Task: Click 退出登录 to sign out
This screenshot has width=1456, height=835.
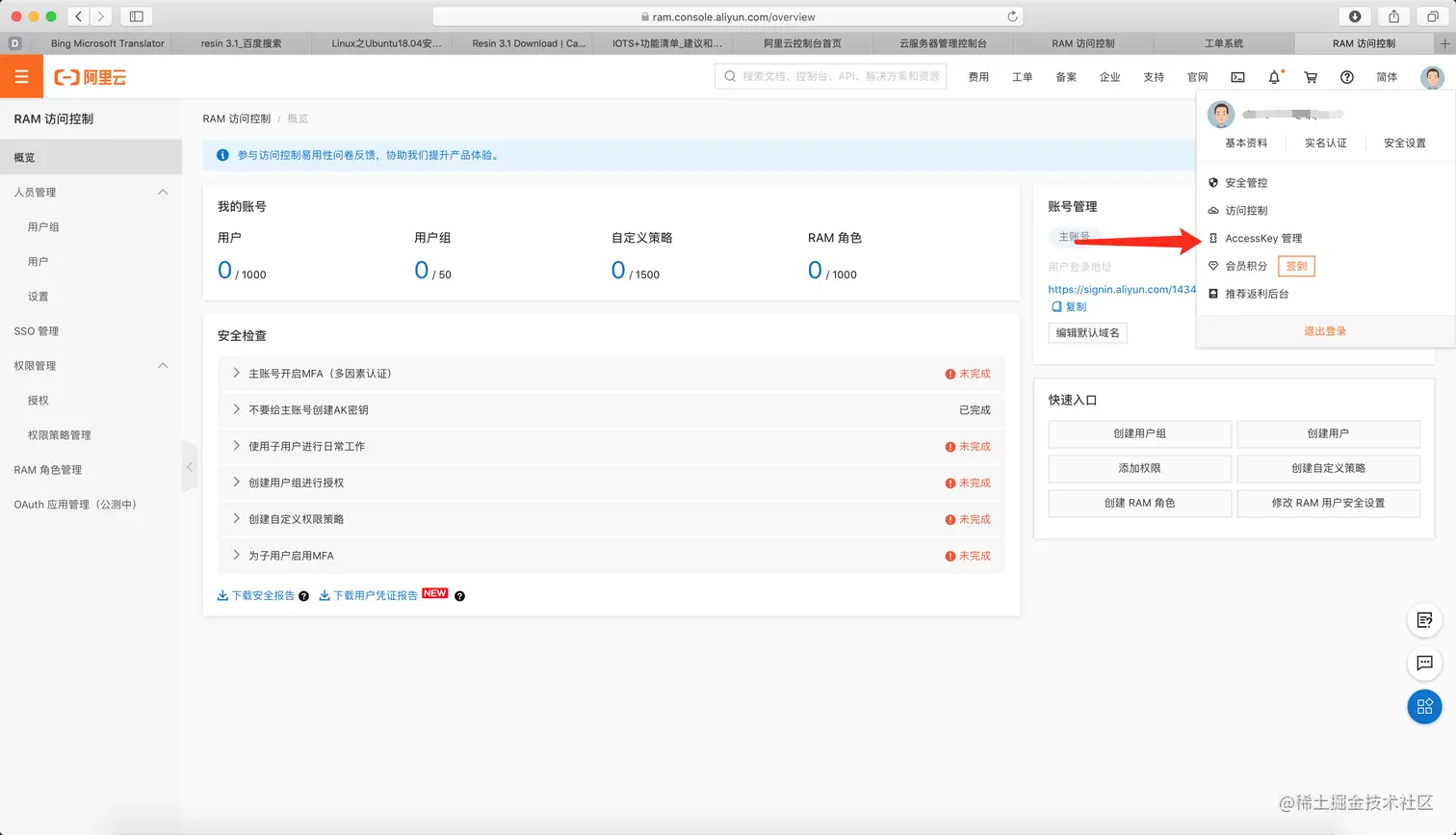Action: coord(1325,331)
